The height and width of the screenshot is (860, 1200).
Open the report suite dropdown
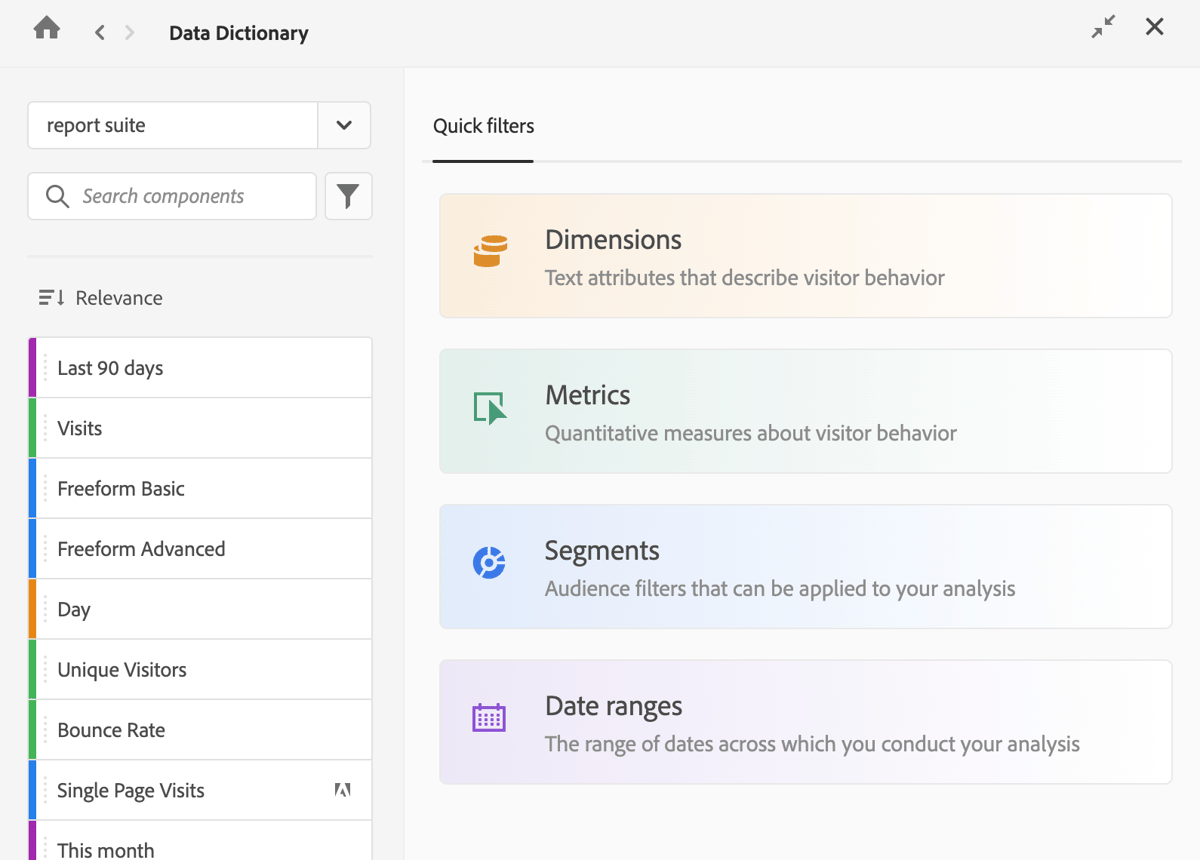click(x=344, y=125)
